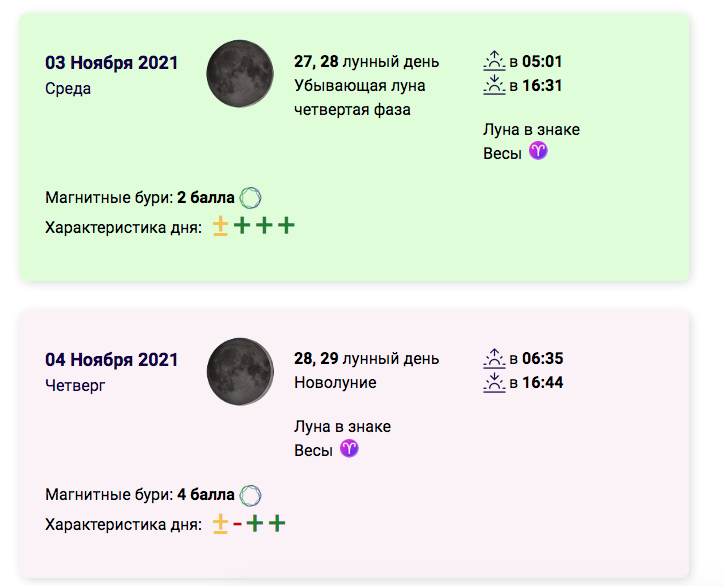Click the moonset icon next to 16:44
Screen dimensions: 724x586
tap(495, 382)
